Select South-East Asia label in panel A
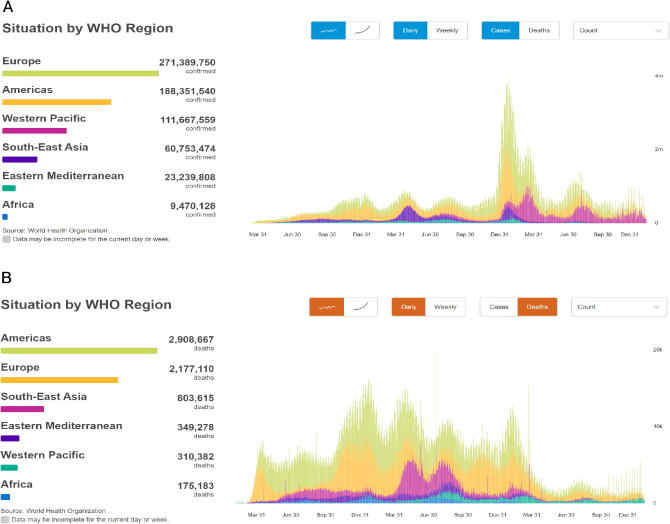This screenshot has width=670, height=524. click(45, 147)
